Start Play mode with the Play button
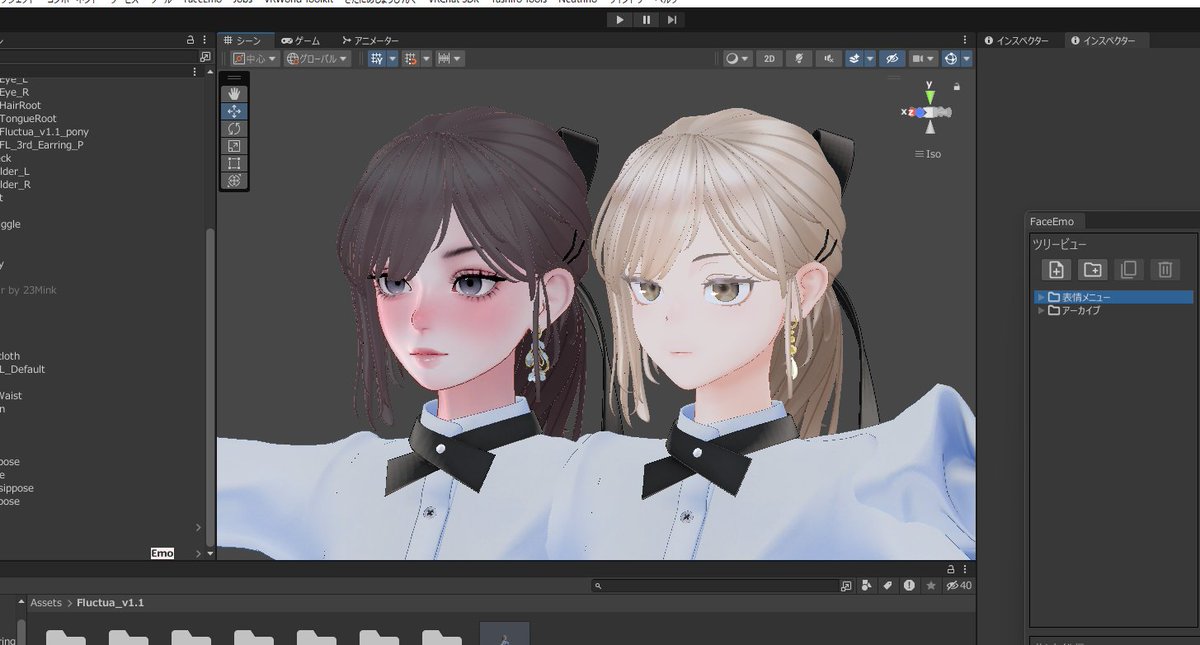Screen dimensions: 1200x645 [x=620, y=19]
